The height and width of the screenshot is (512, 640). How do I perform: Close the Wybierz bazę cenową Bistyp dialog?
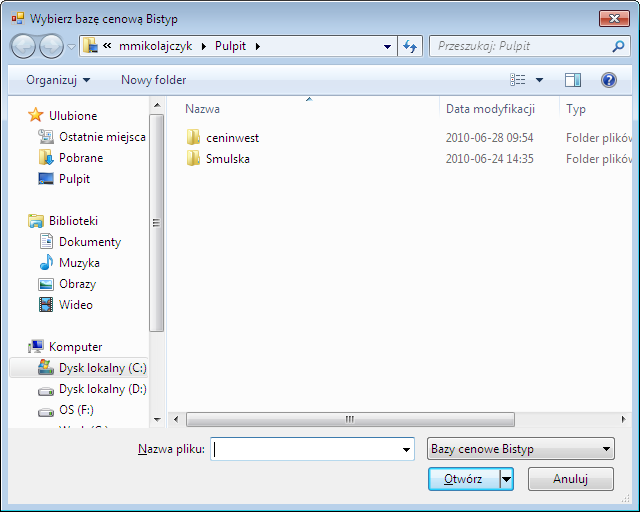(x=614, y=18)
